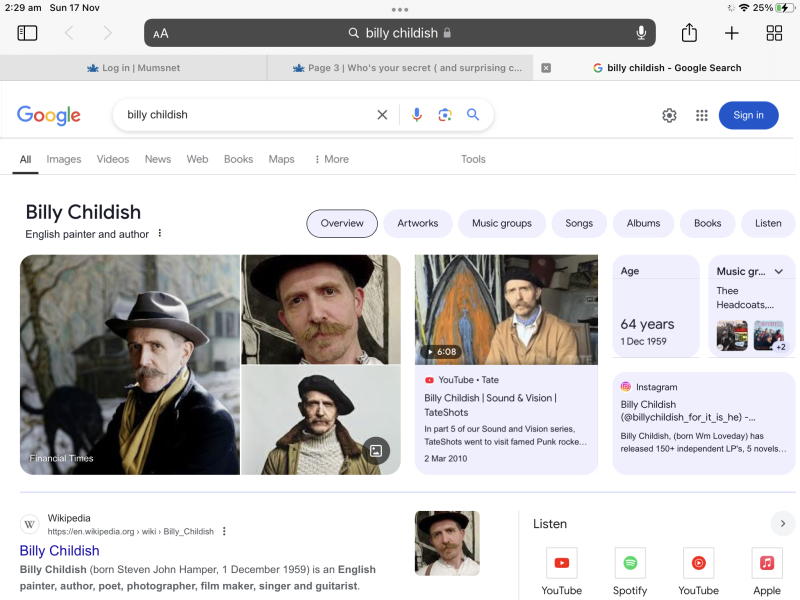Viewport: 800px width, 600px height.
Task: Tap the multitasking three dots at top
Action: [399, 9]
